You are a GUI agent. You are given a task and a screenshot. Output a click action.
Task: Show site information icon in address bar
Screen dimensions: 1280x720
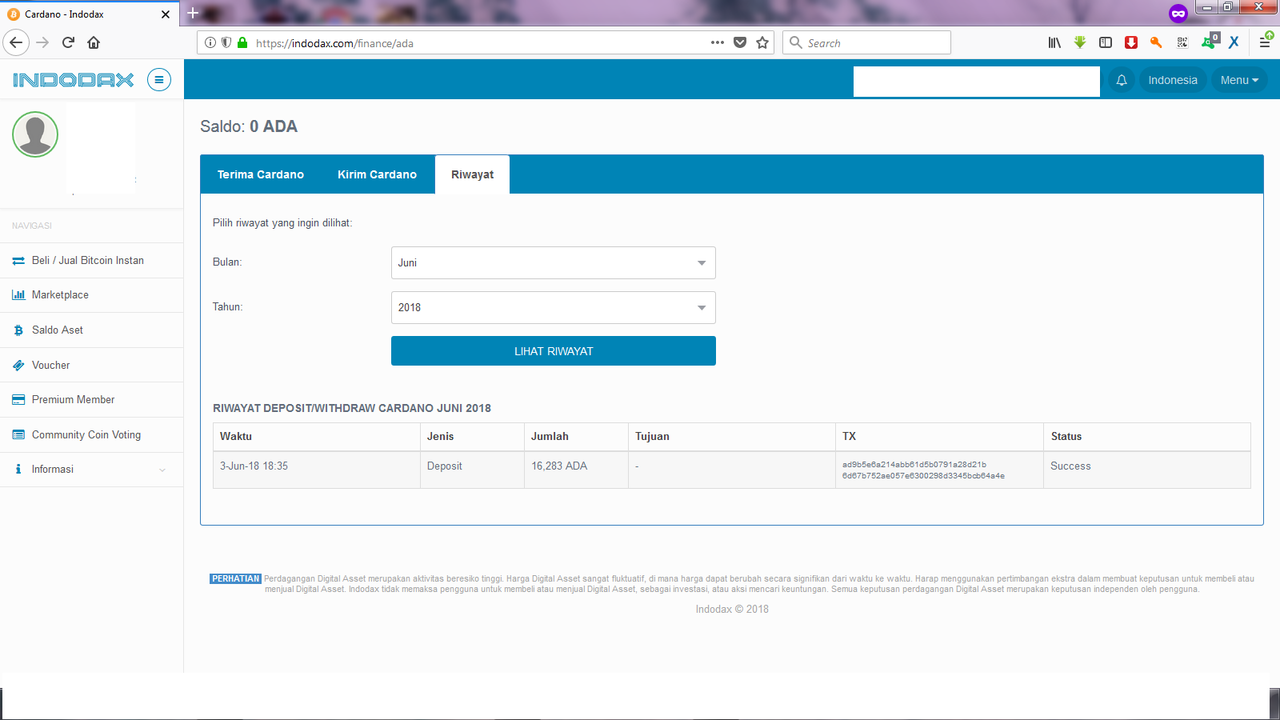click(x=210, y=43)
